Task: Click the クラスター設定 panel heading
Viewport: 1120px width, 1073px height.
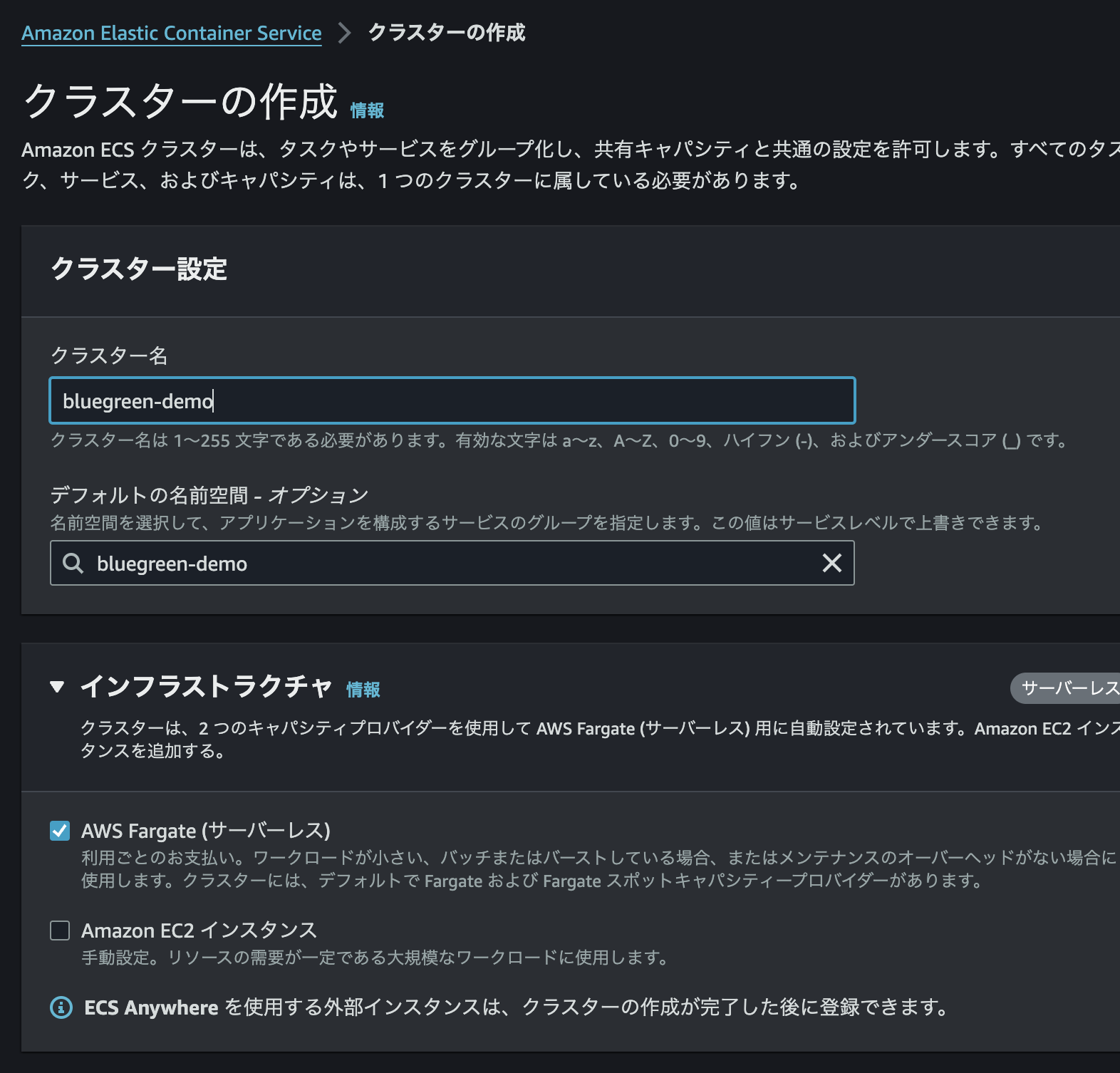Action: tap(139, 269)
